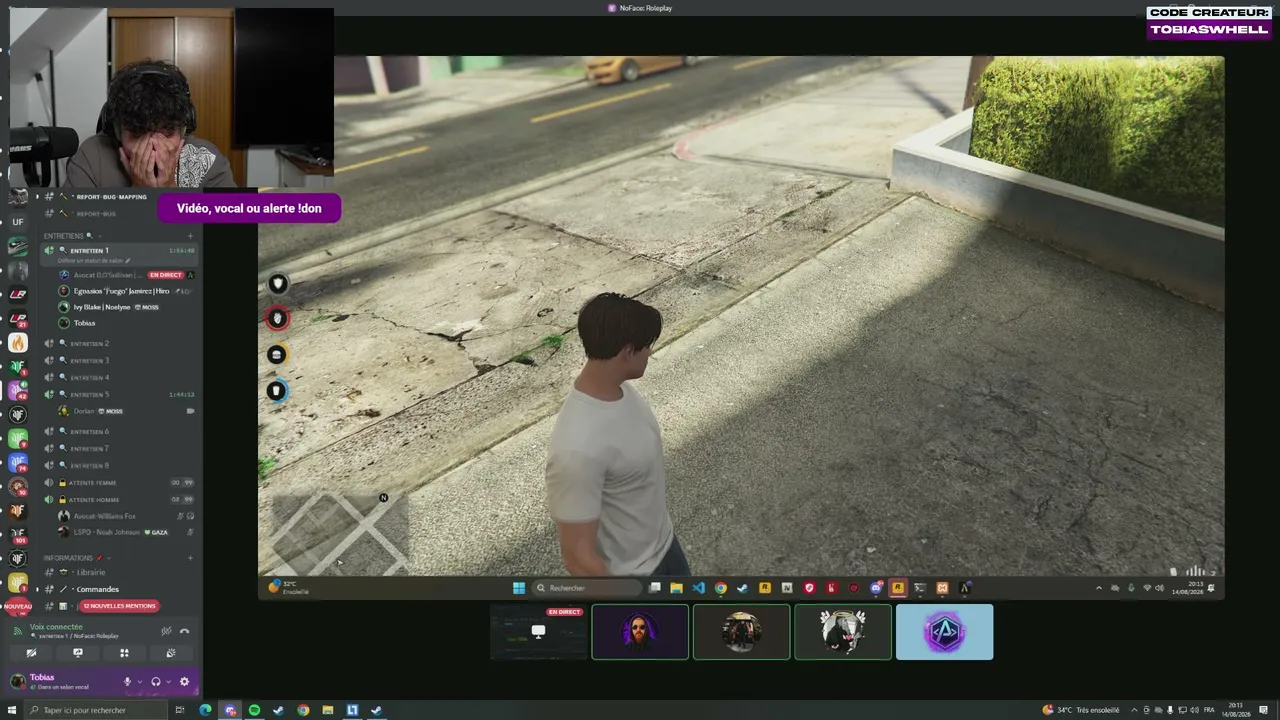Image resolution: width=1280 pixels, height=720 pixels.
Task: Open headphone output device options arrow
Action: [x=168, y=682]
